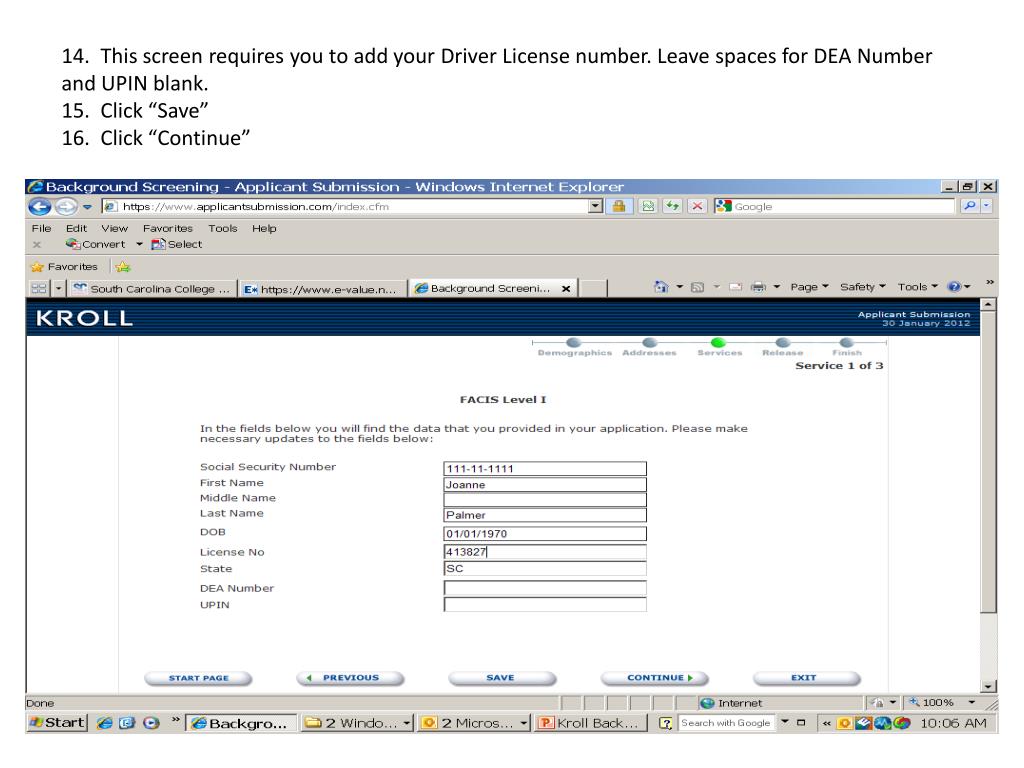Click the address bar URL field
1024x768 pixels.
345,207
